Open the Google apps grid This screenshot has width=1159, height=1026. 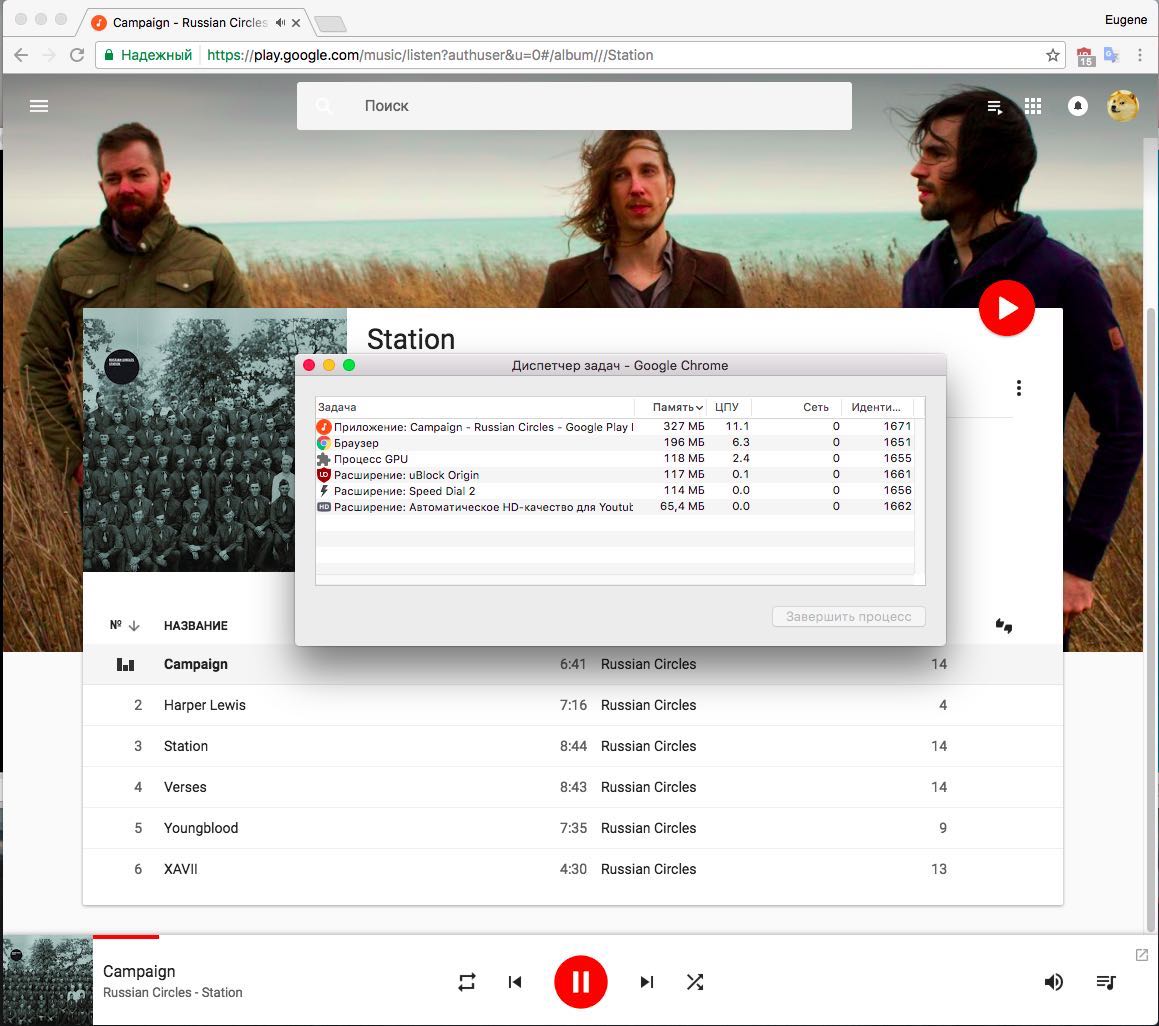pyautogui.click(x=1033, y=106)
